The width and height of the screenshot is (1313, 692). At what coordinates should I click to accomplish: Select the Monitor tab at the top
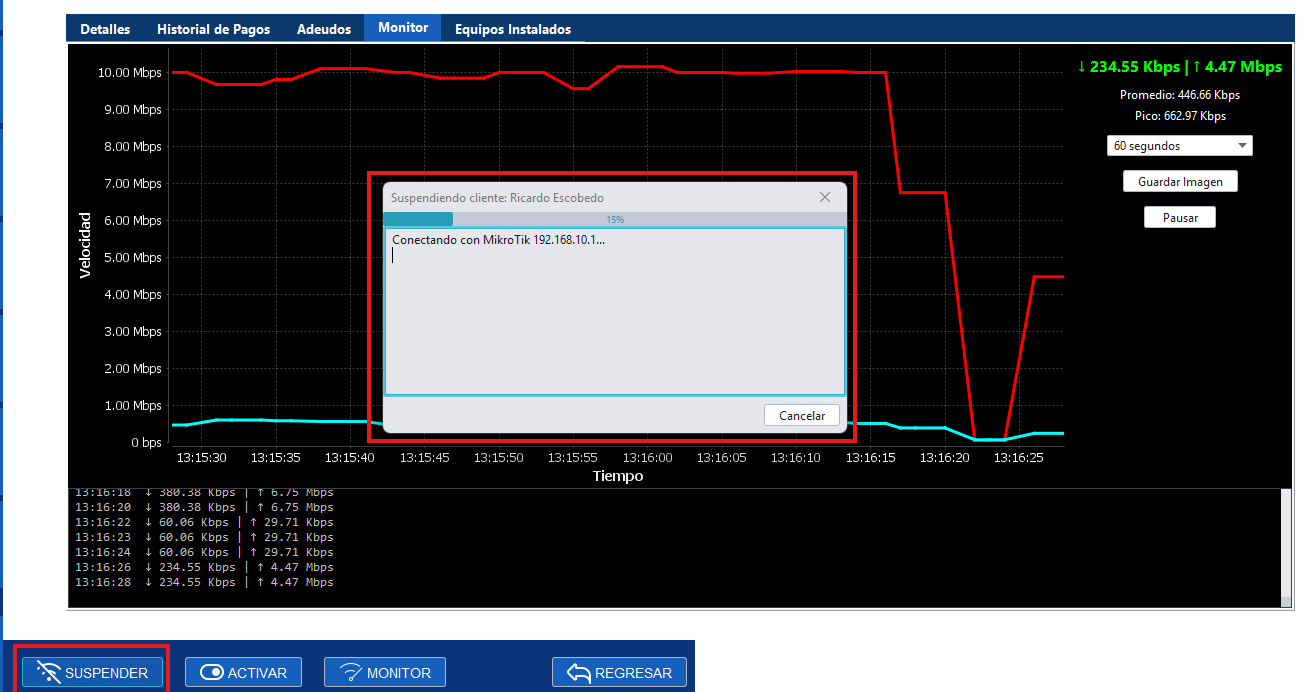pos(403,28)
